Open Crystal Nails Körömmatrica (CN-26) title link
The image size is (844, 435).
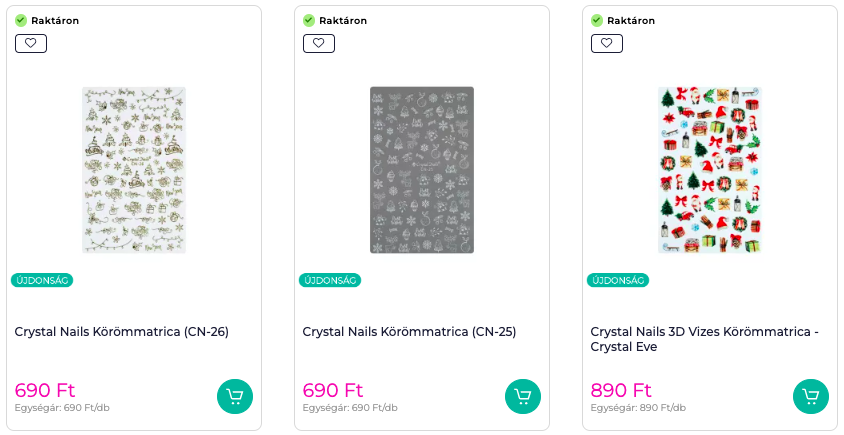click(122, 332)
